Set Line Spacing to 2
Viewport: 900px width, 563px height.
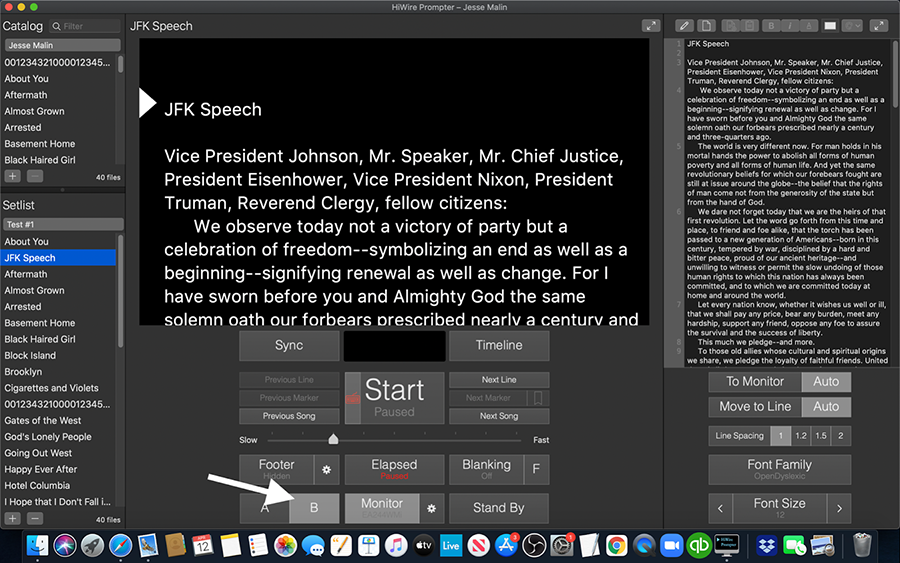click(x=841, y=436)
